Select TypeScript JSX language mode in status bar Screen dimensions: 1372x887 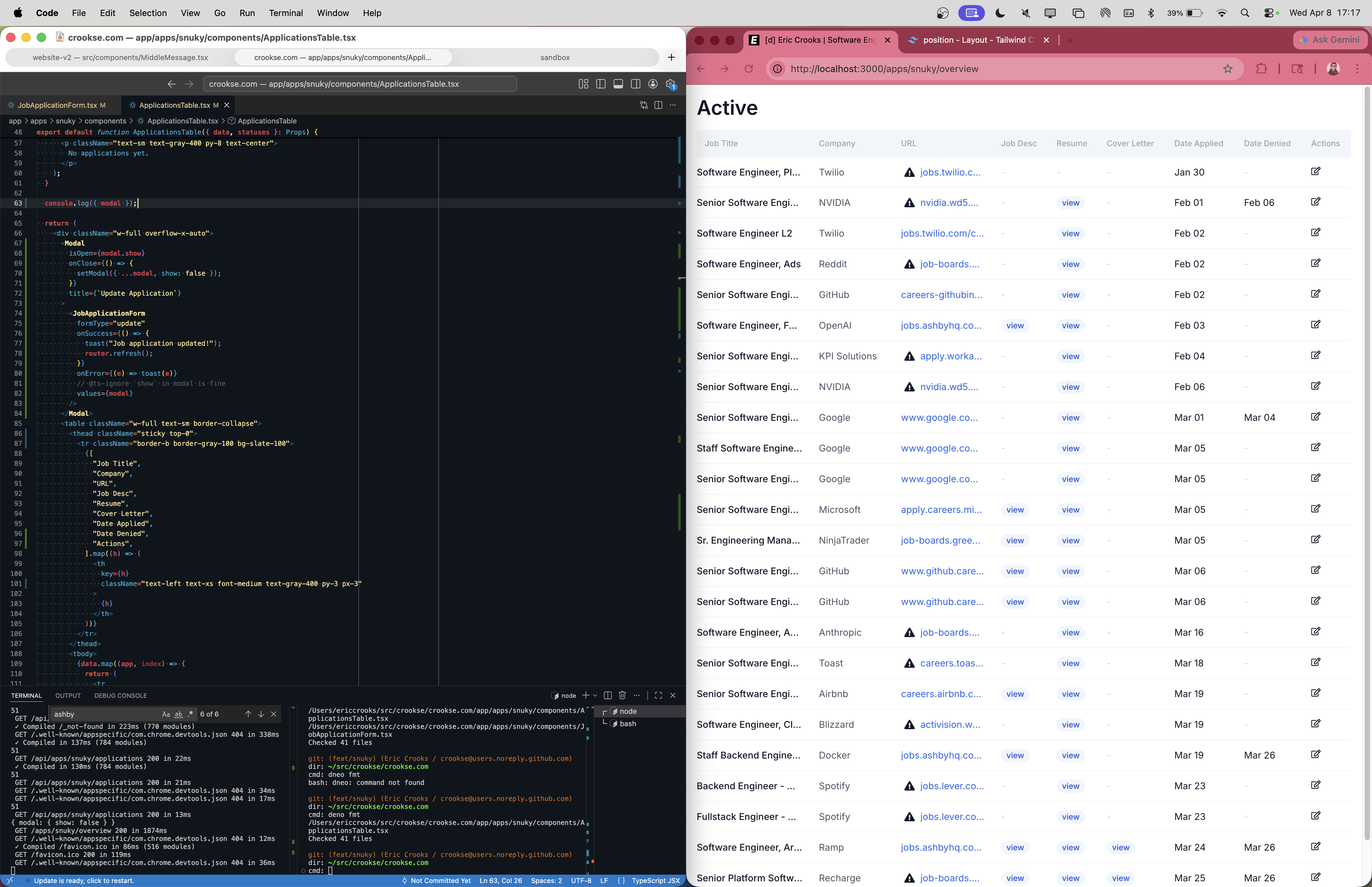[655, 881]
